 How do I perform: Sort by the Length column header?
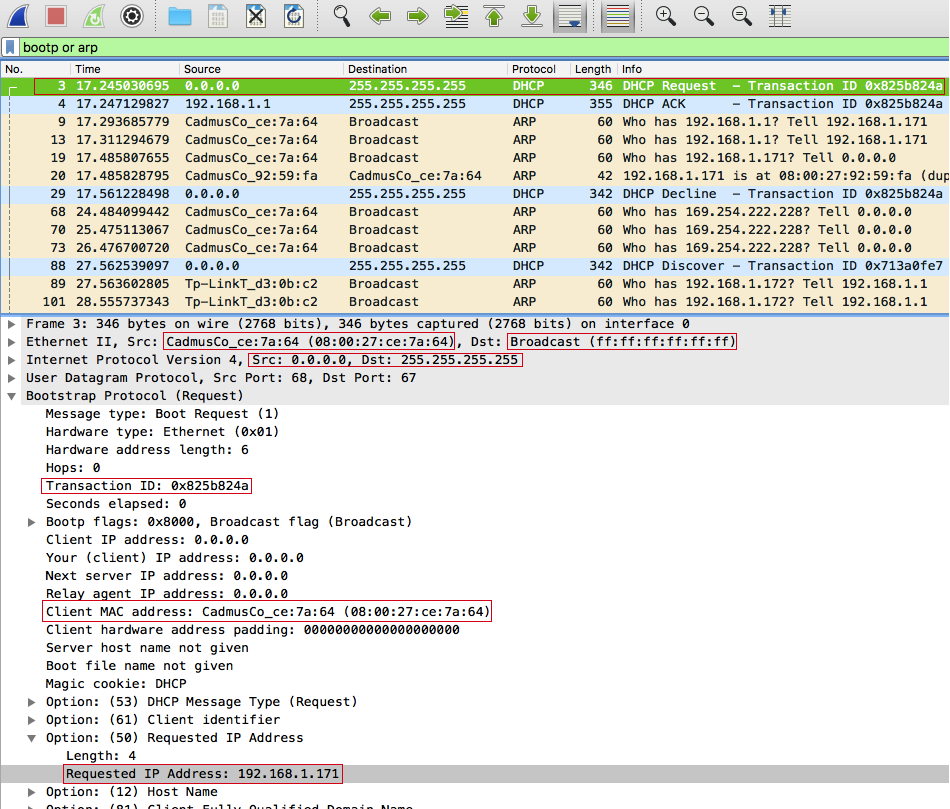click(593, 69)
